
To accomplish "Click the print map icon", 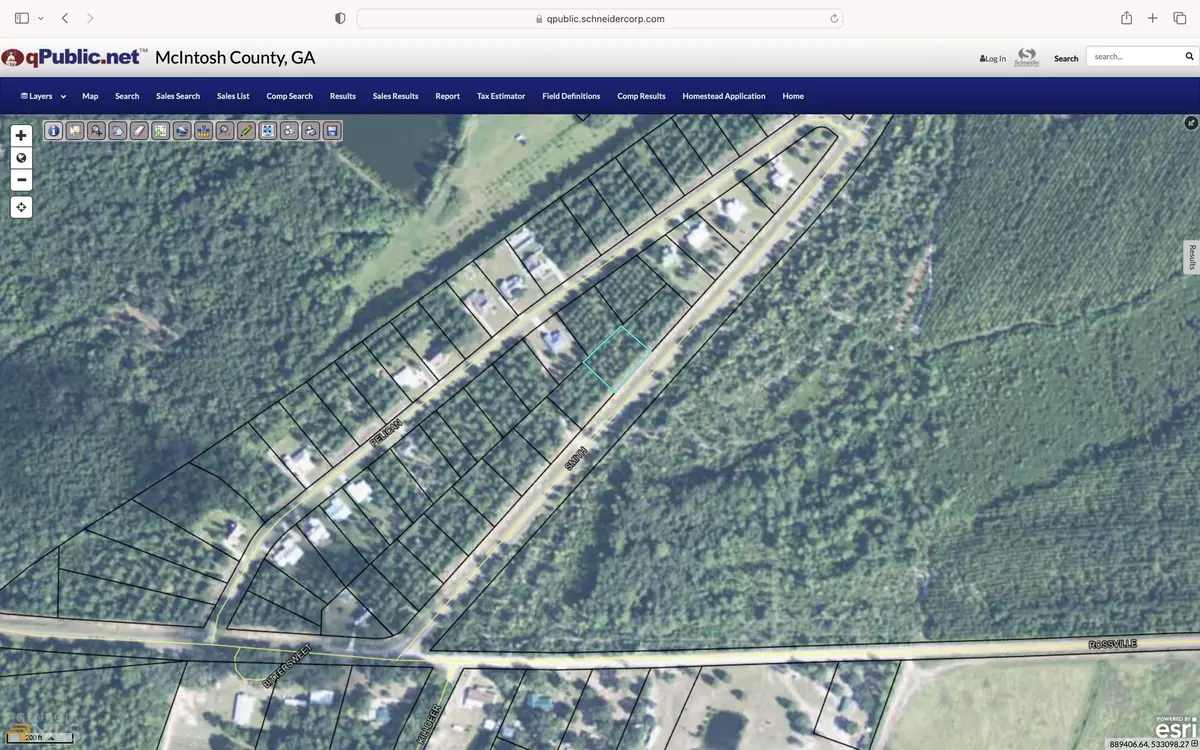I will click(x=311, y=130).
